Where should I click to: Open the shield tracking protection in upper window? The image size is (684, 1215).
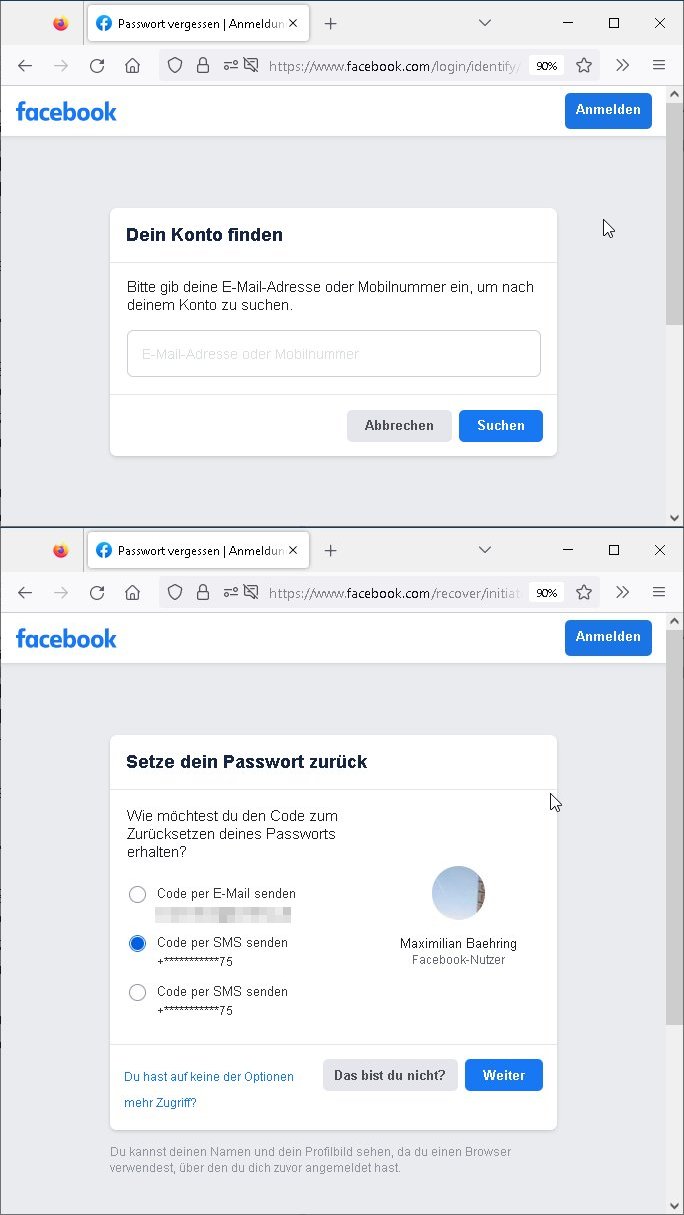175,66
